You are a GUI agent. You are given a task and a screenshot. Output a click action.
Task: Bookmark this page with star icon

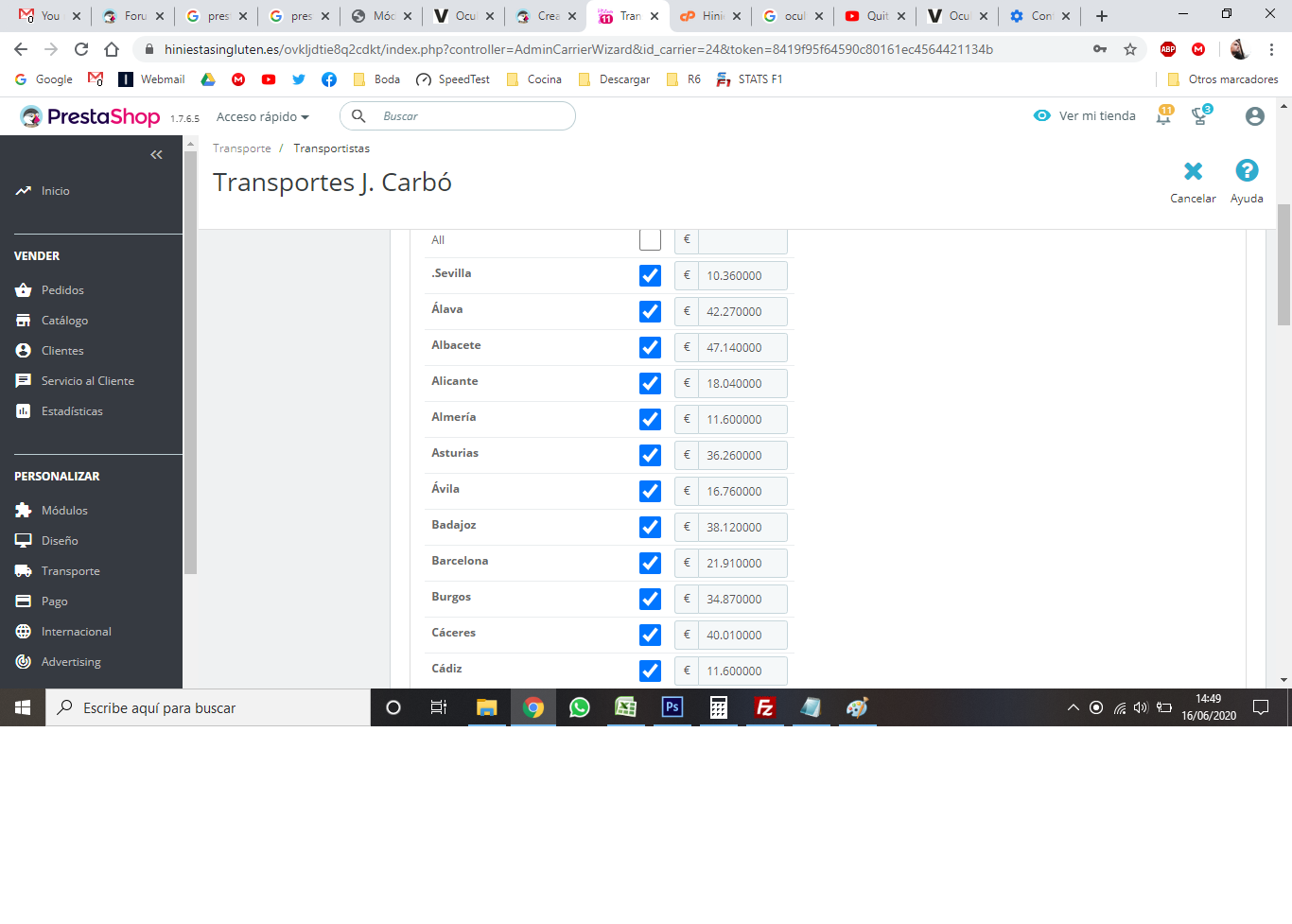coord(1130,49)
